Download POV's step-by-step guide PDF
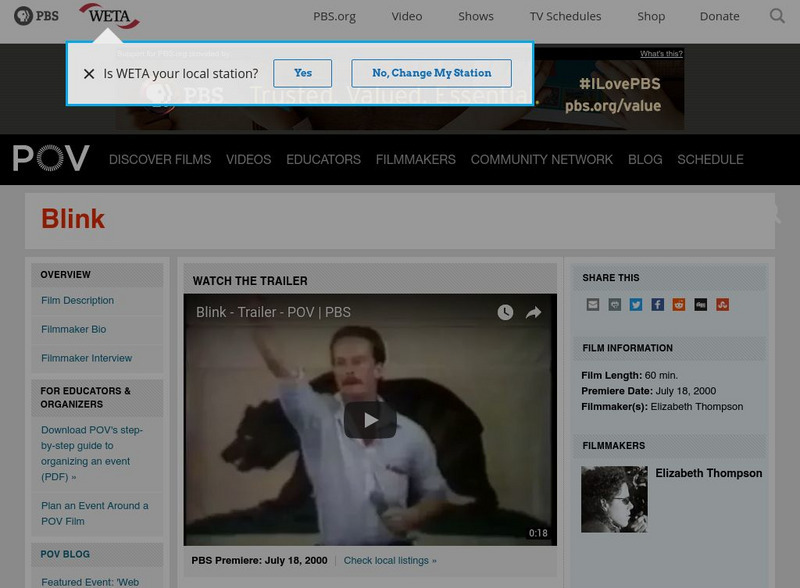This screenshot has width=800, height=588. click(x=92, y=453)
